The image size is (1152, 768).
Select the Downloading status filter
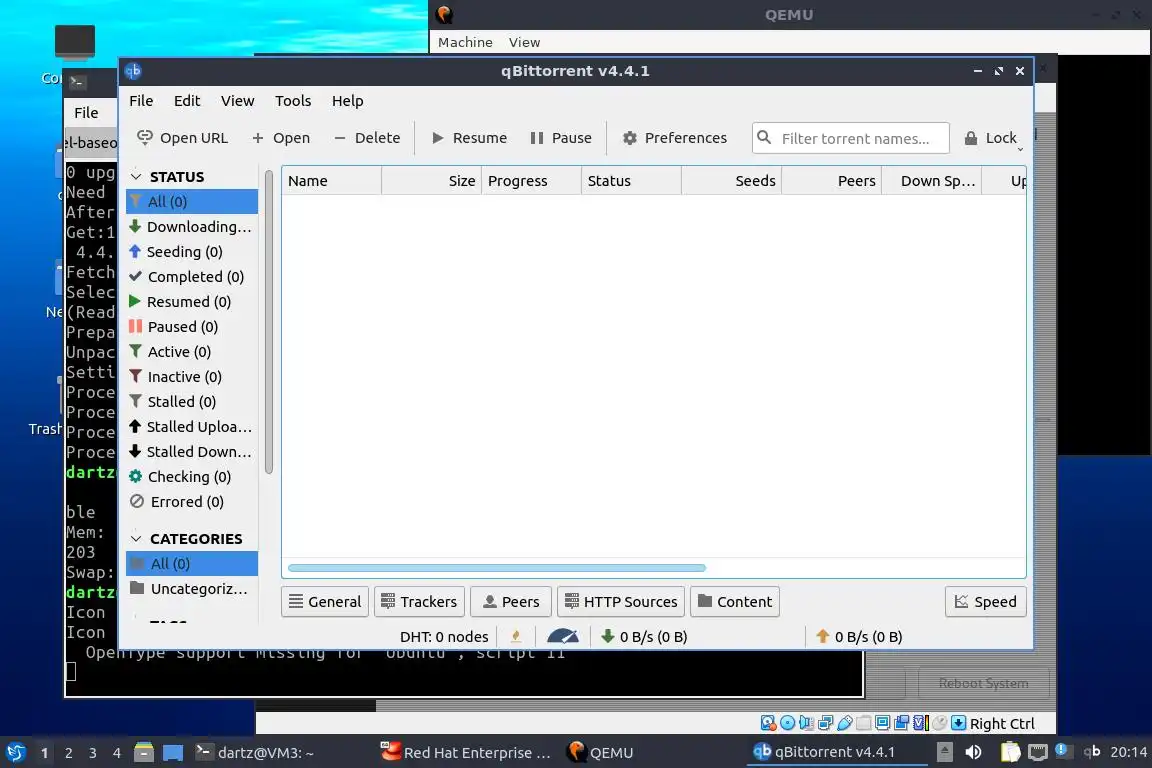[192, 226]
